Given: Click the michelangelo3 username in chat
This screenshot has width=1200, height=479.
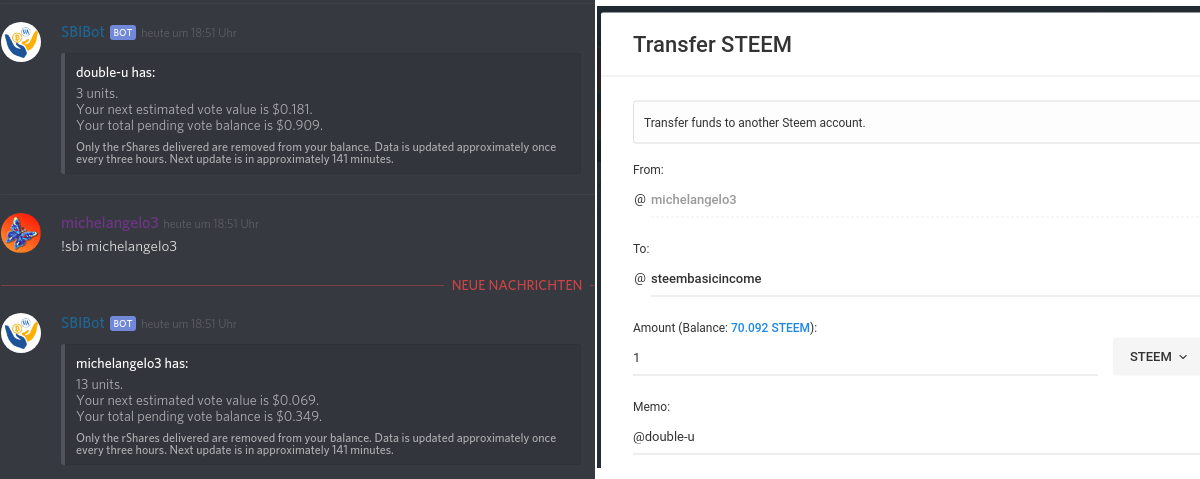Looking at the screenshot, I should pyautogui.click(x=109, y=223).
